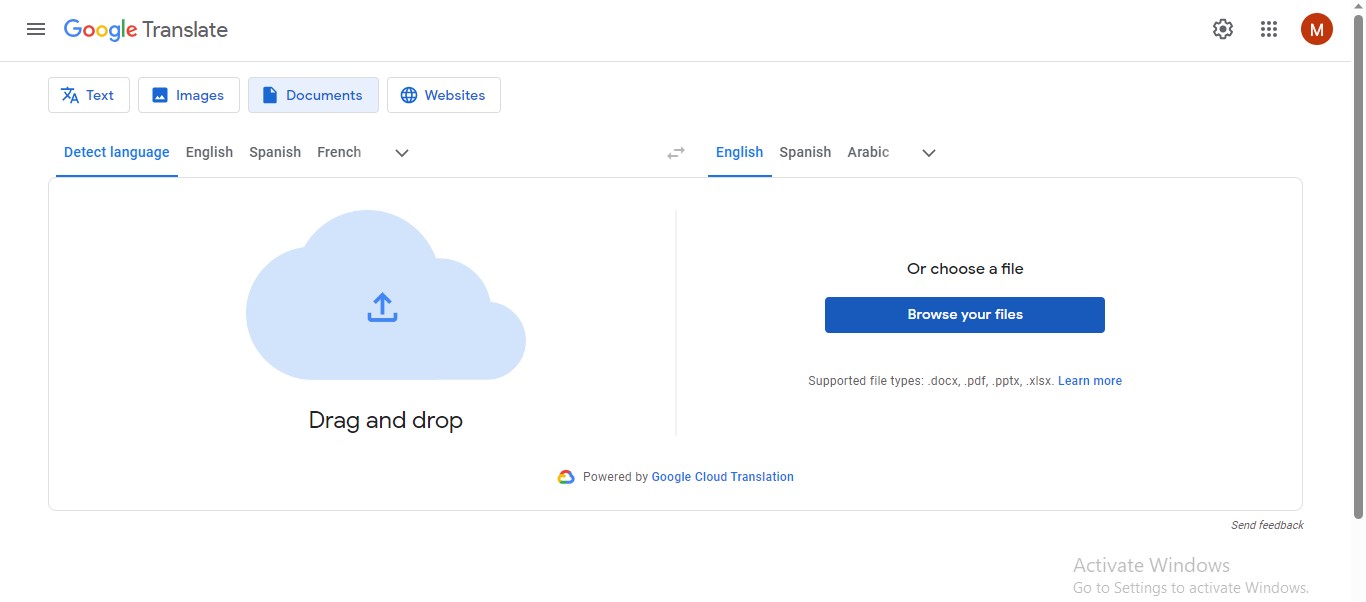
Task: Switch to Images translation mode
Action: click(x=189, y=95)
